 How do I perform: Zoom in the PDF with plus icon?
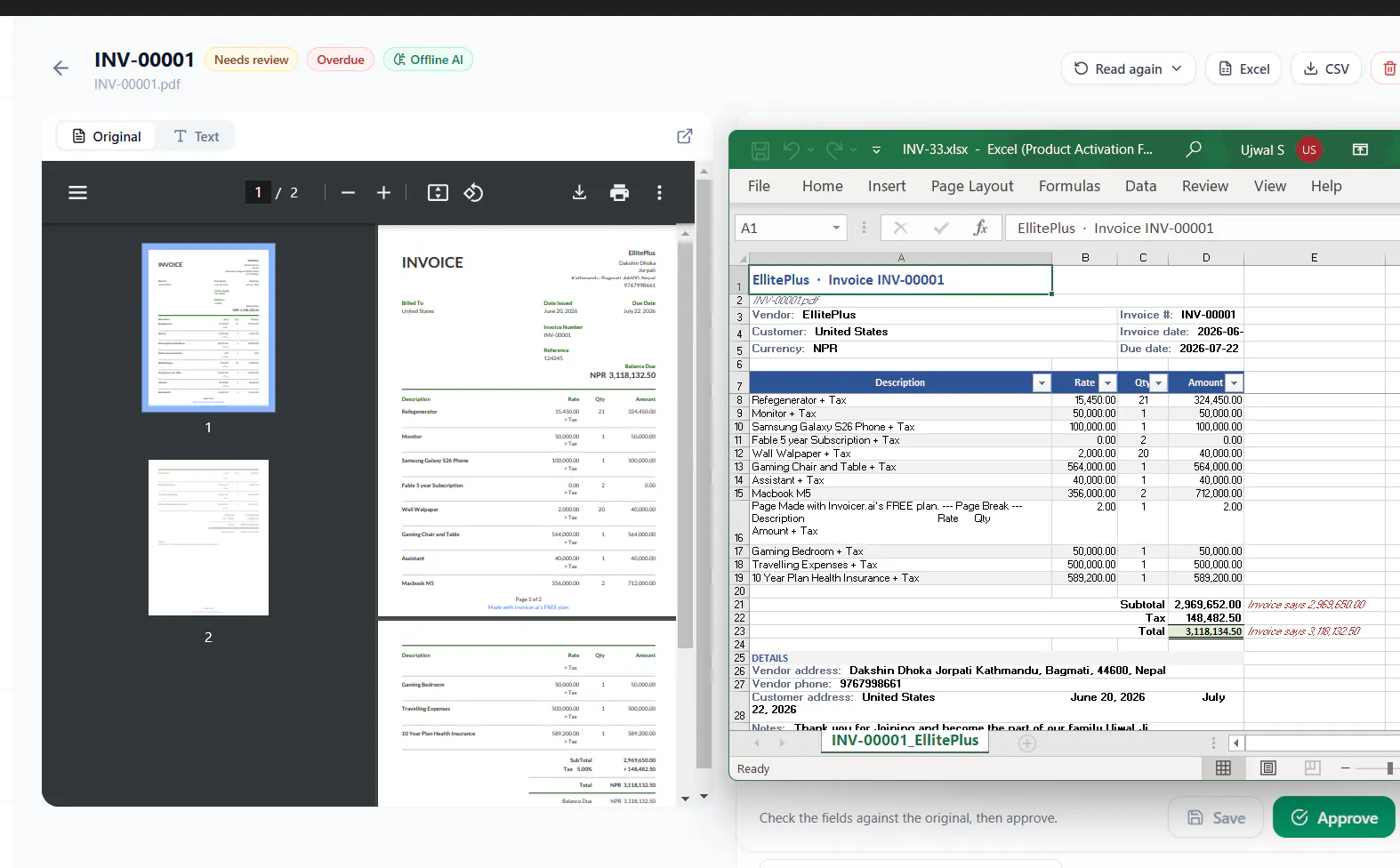(383, 192)
